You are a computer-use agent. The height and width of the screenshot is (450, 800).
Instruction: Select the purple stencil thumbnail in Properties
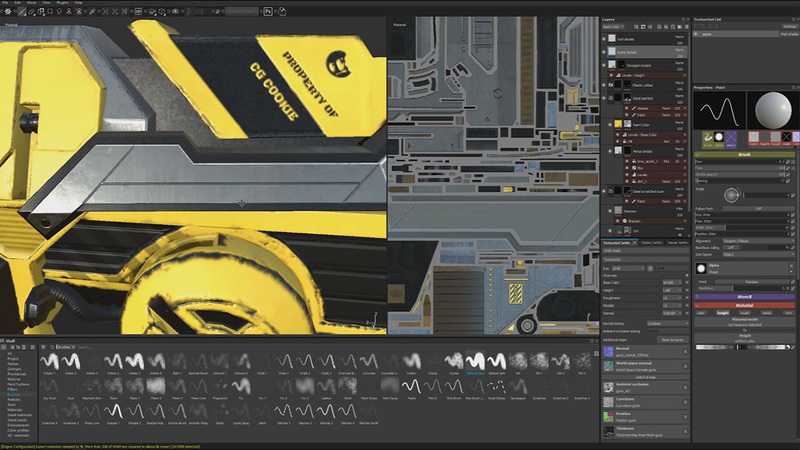tap(731, 137)
